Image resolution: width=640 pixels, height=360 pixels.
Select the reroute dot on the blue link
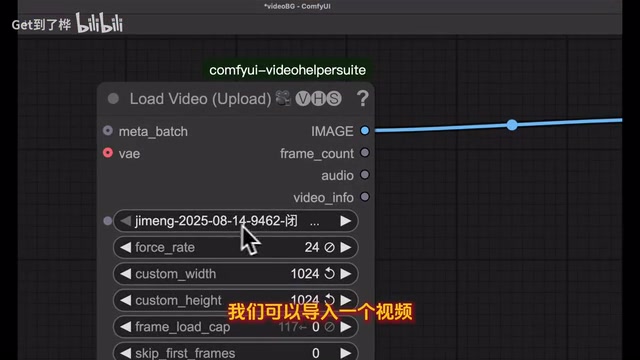pos(512,125)
